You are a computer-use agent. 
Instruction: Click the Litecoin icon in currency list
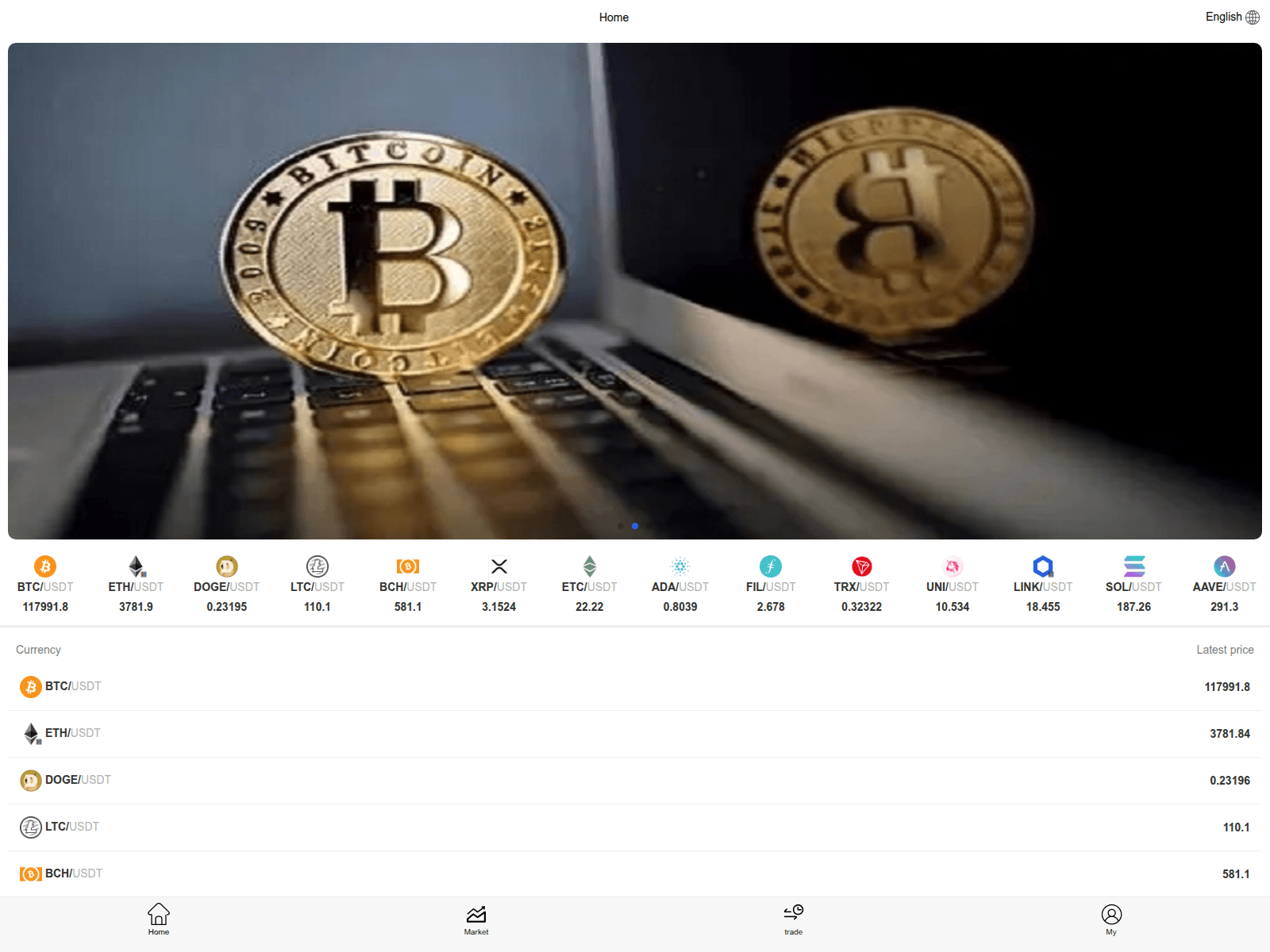pyautogui.click(x=31, y=827)
